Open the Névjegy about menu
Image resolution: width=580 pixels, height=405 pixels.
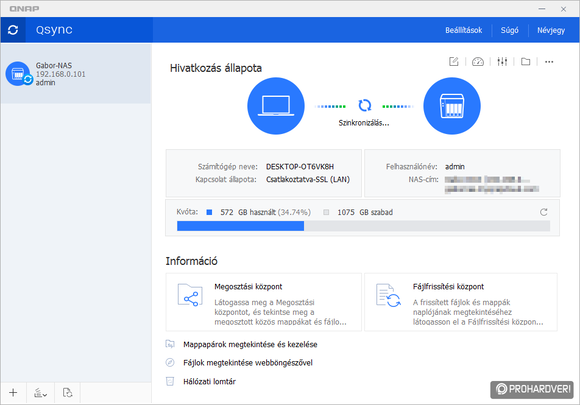coord(551,30)
